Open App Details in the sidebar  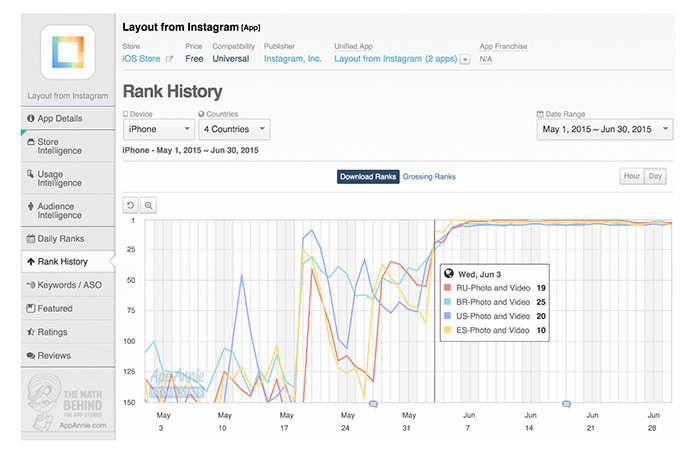(68, 118)
